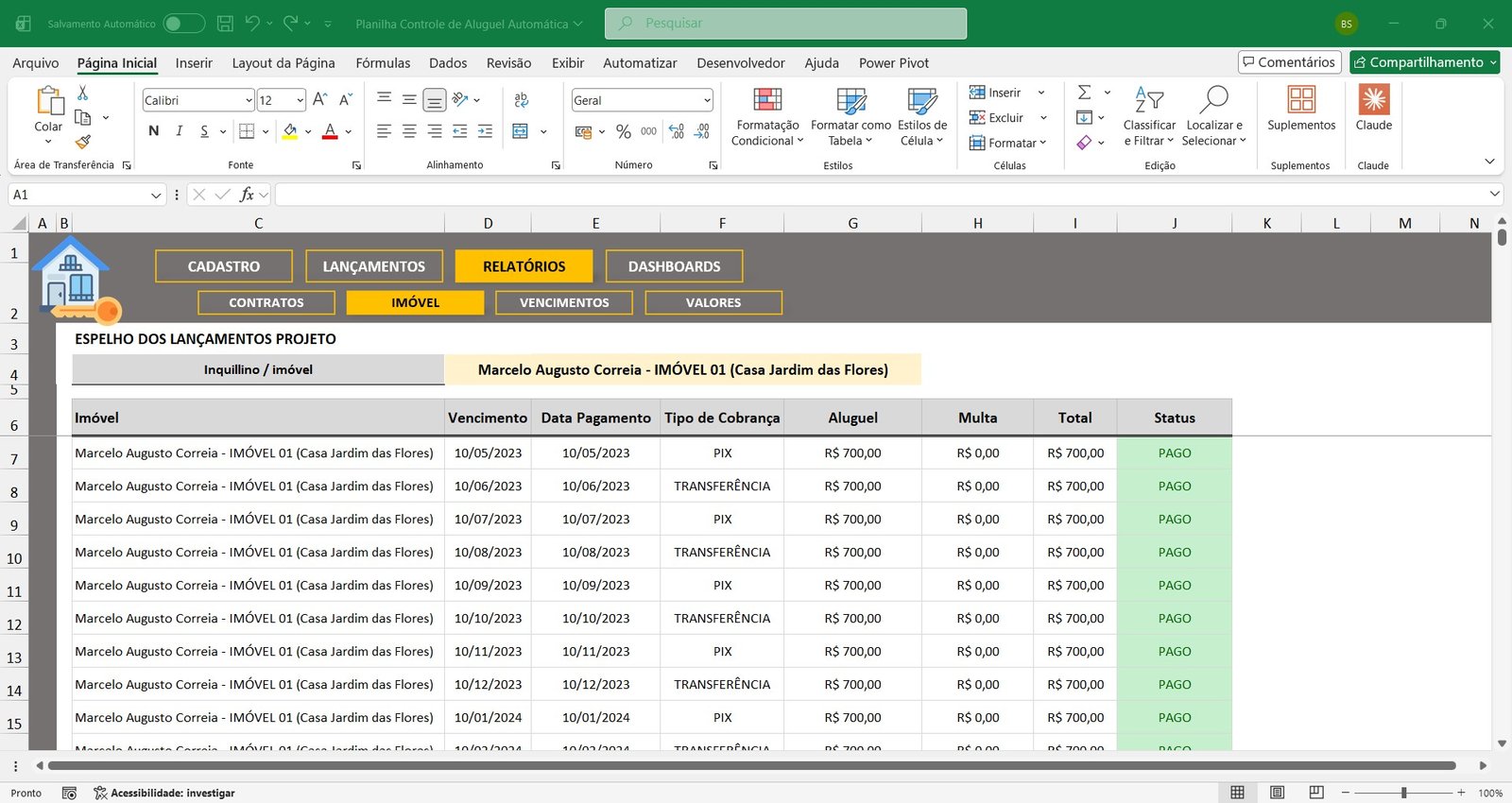Center text horizontally in cell
Image resolution: width=1512 pixels, height=803 pixels.
point(409,131)
